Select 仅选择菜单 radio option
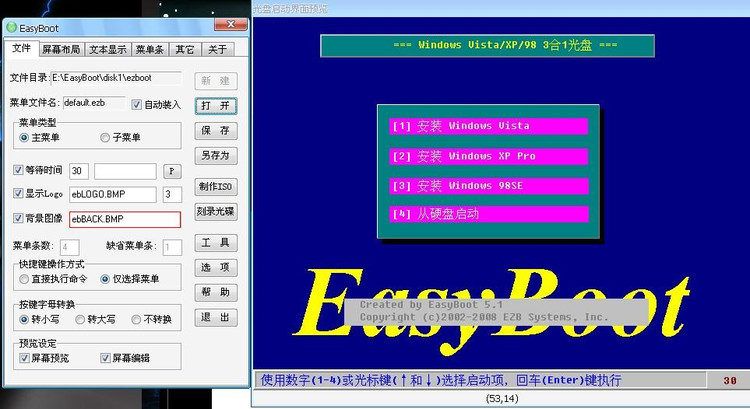Viewport: 750px width, 409px height. click(x=105, y=279)
